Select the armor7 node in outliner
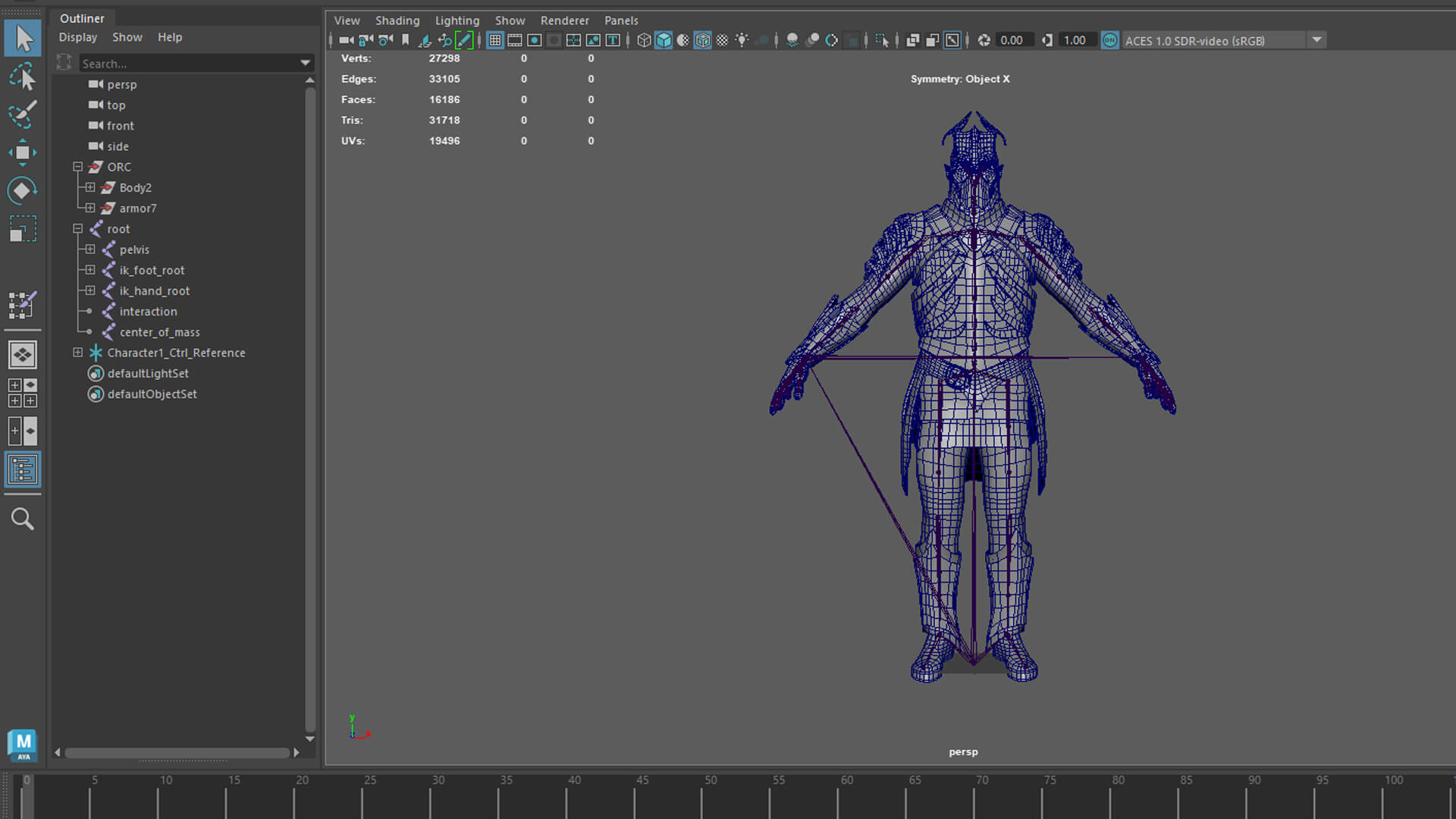This screenshot has height=819, width=1456. pos(137,208)
